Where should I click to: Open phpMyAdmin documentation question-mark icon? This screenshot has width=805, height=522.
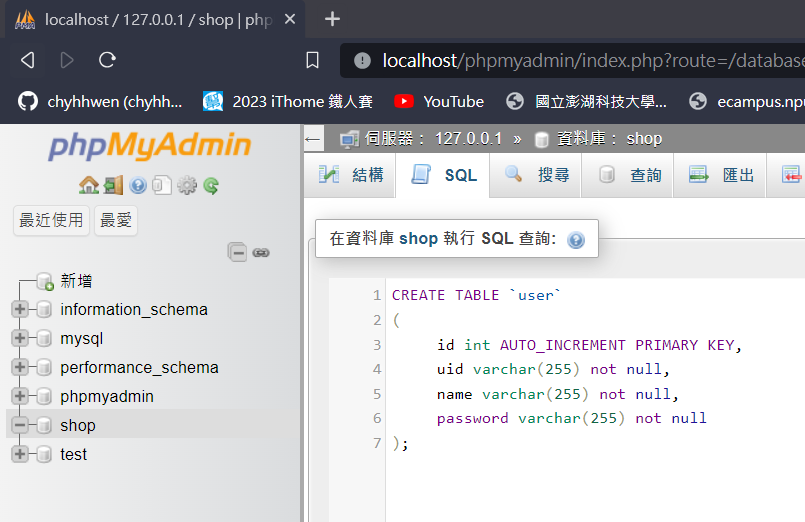pos(138,185)
